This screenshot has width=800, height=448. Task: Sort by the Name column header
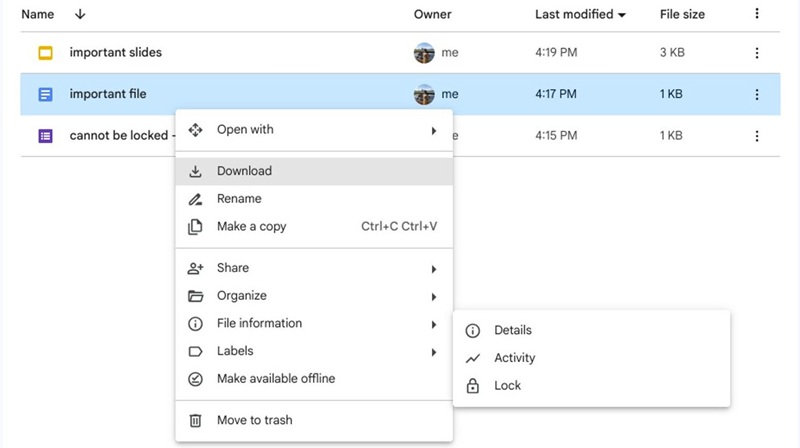point(37,14)
